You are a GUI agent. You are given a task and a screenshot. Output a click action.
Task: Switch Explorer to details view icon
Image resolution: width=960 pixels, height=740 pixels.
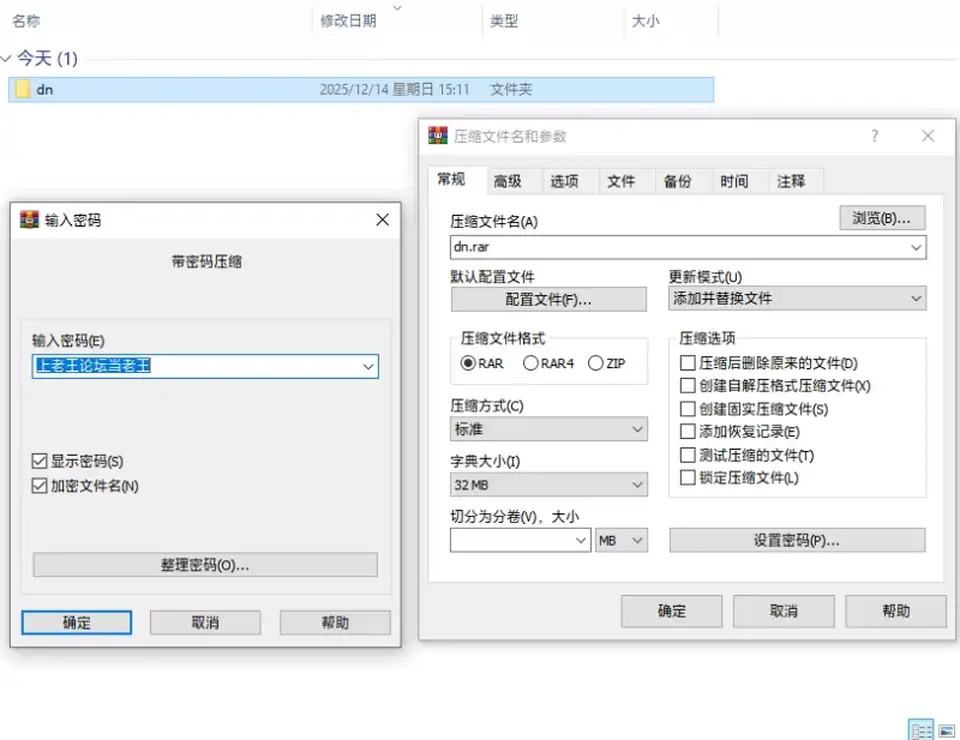coord(921,730)
